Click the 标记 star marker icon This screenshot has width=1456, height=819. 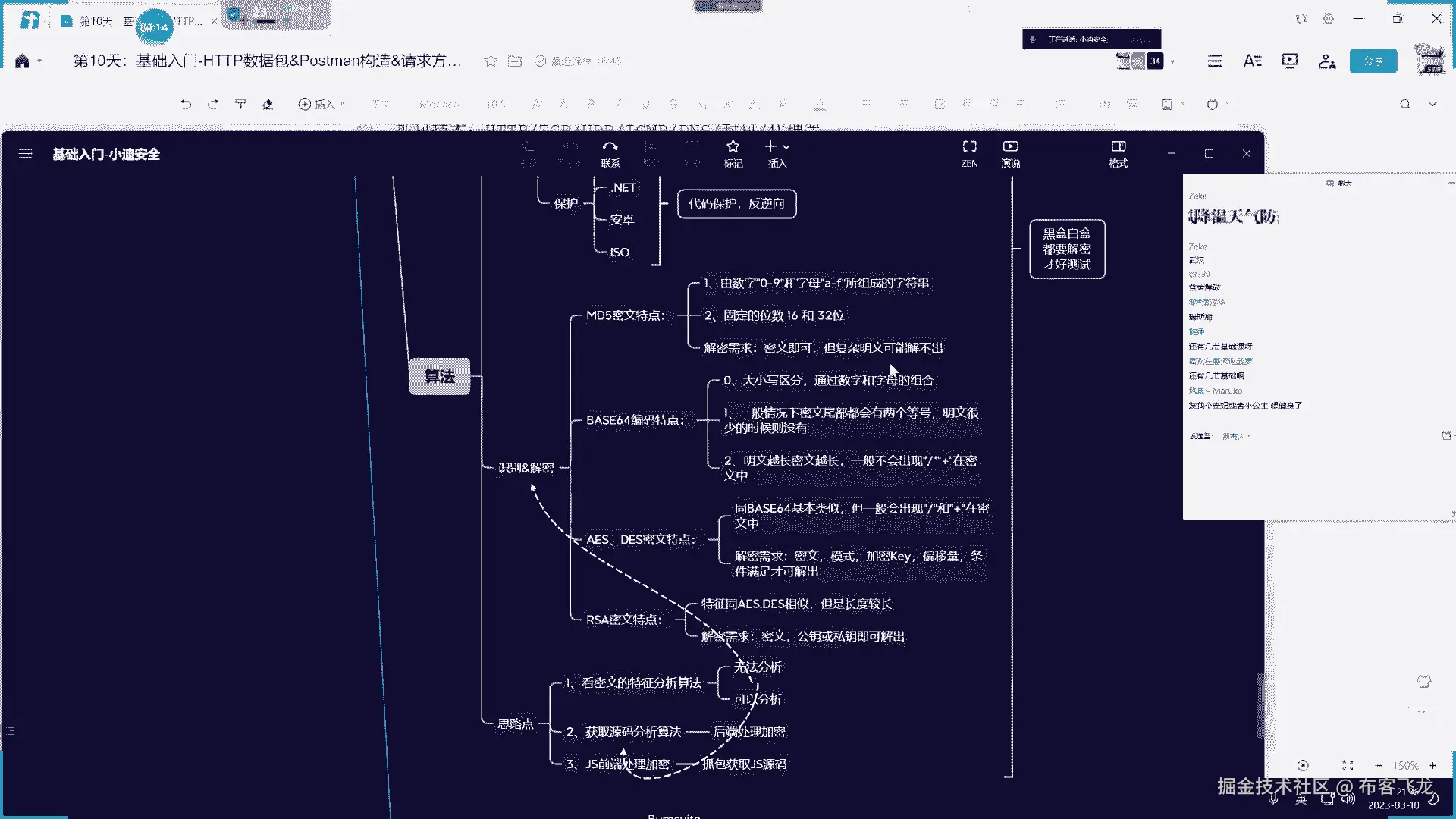pyautogui.click(x=733, y=153)
